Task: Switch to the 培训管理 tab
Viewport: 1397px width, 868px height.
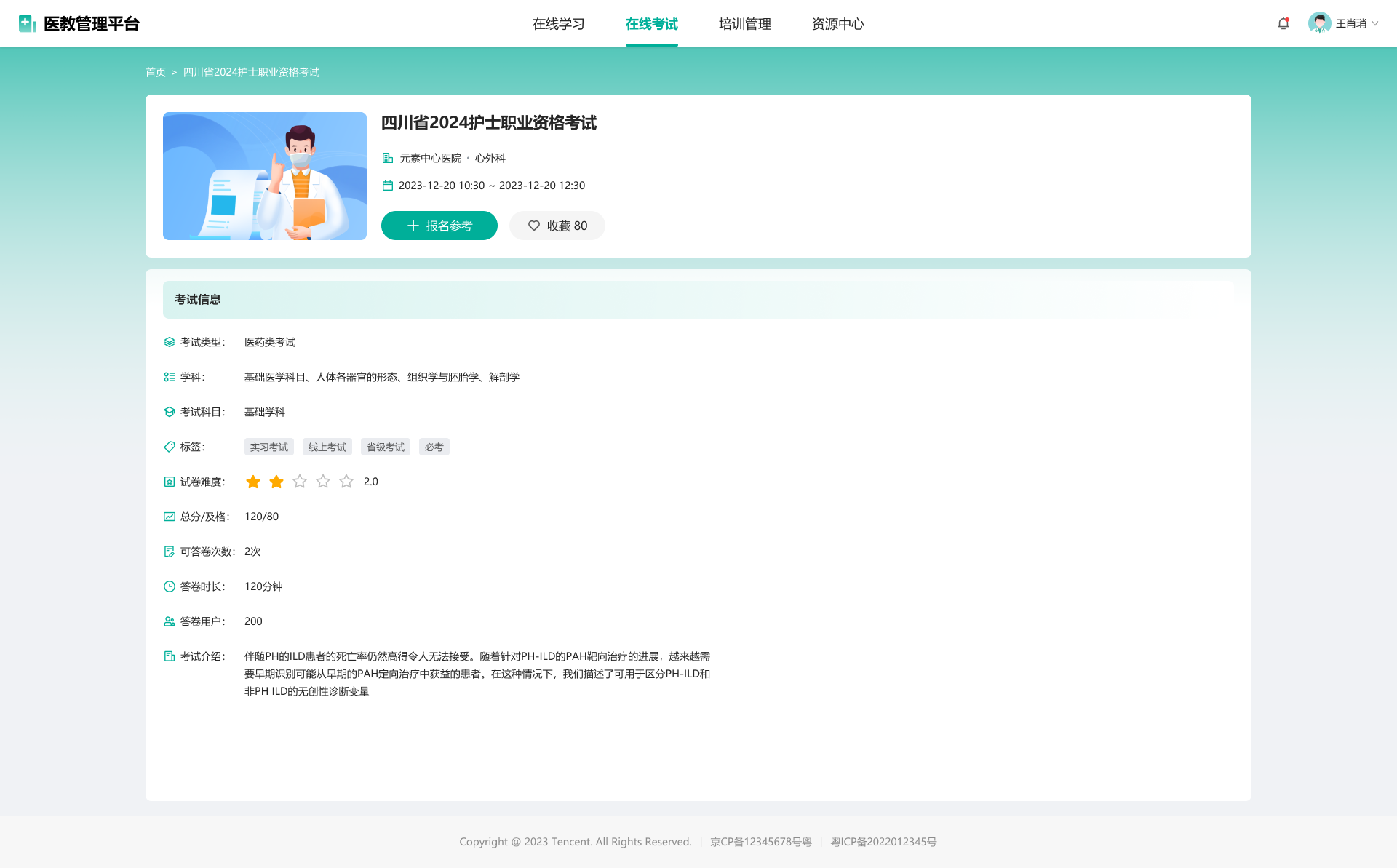Action: 744,24
